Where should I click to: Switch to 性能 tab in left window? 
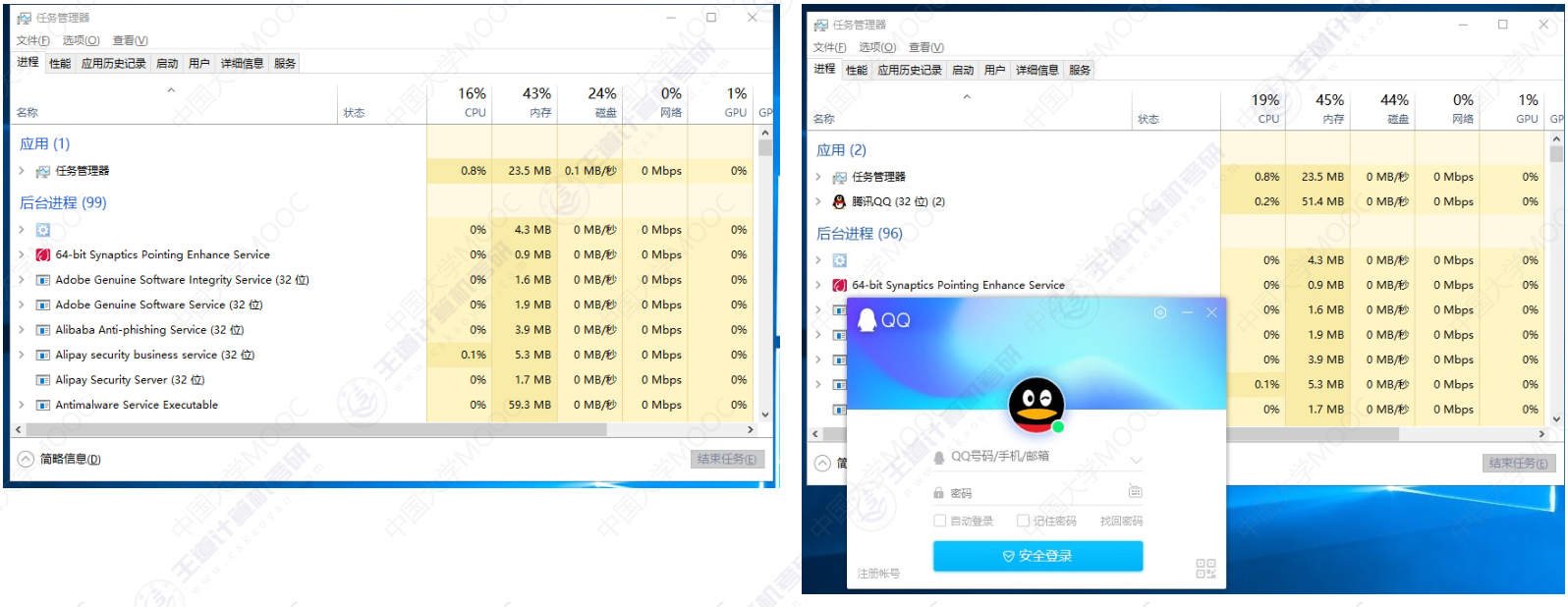point(60,63)
